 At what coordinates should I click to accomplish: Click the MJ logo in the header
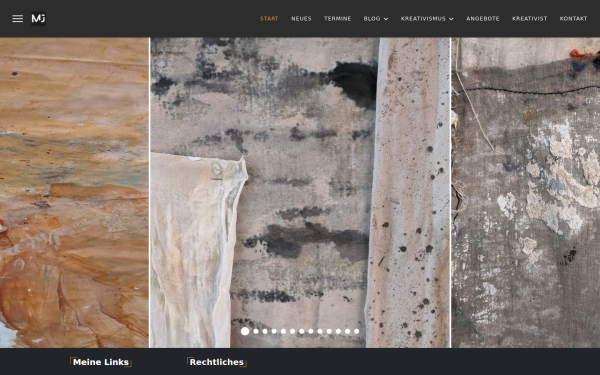pyautogui.click(x=38, y=19)
